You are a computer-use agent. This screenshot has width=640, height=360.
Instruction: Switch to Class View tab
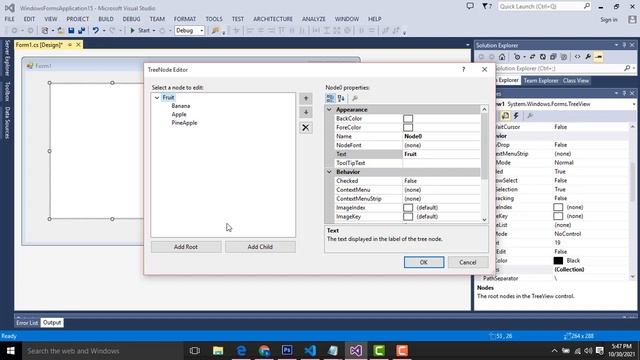(x=576, y=80)
